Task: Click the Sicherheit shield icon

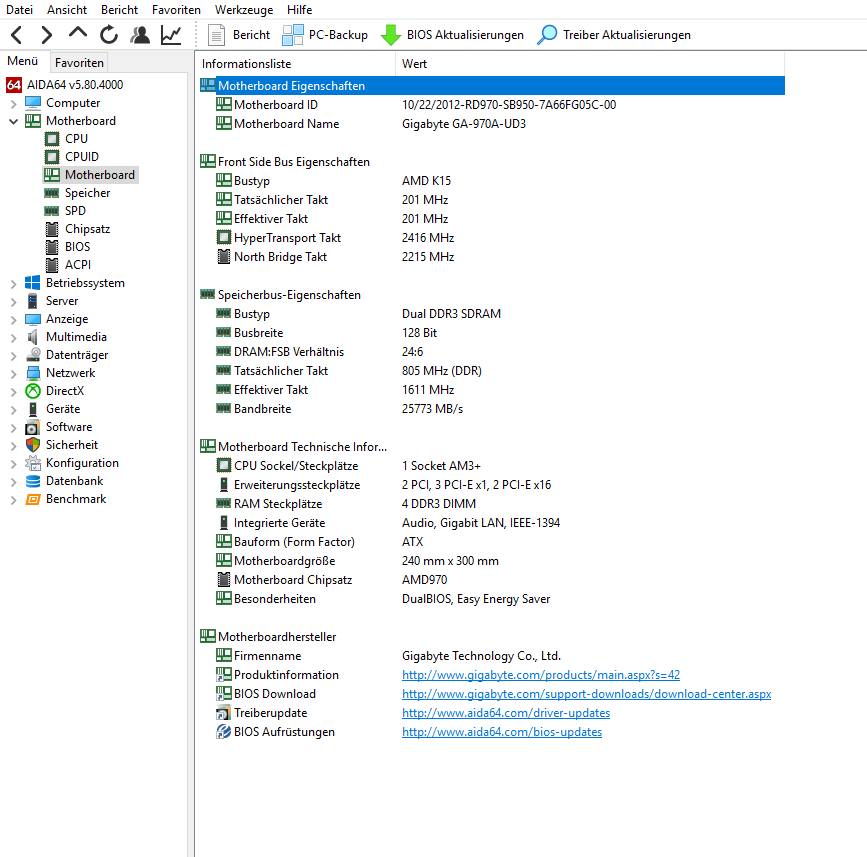Action: click(33, 445)
